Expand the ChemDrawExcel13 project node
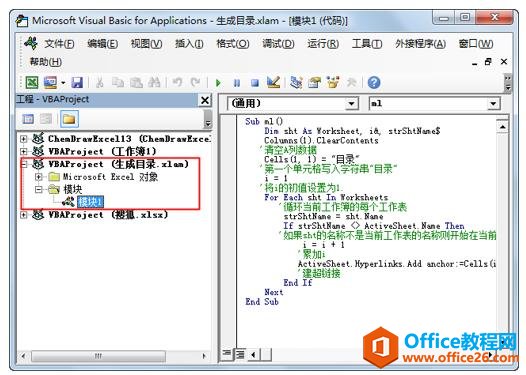526x375 pixels. click(23, 139)
